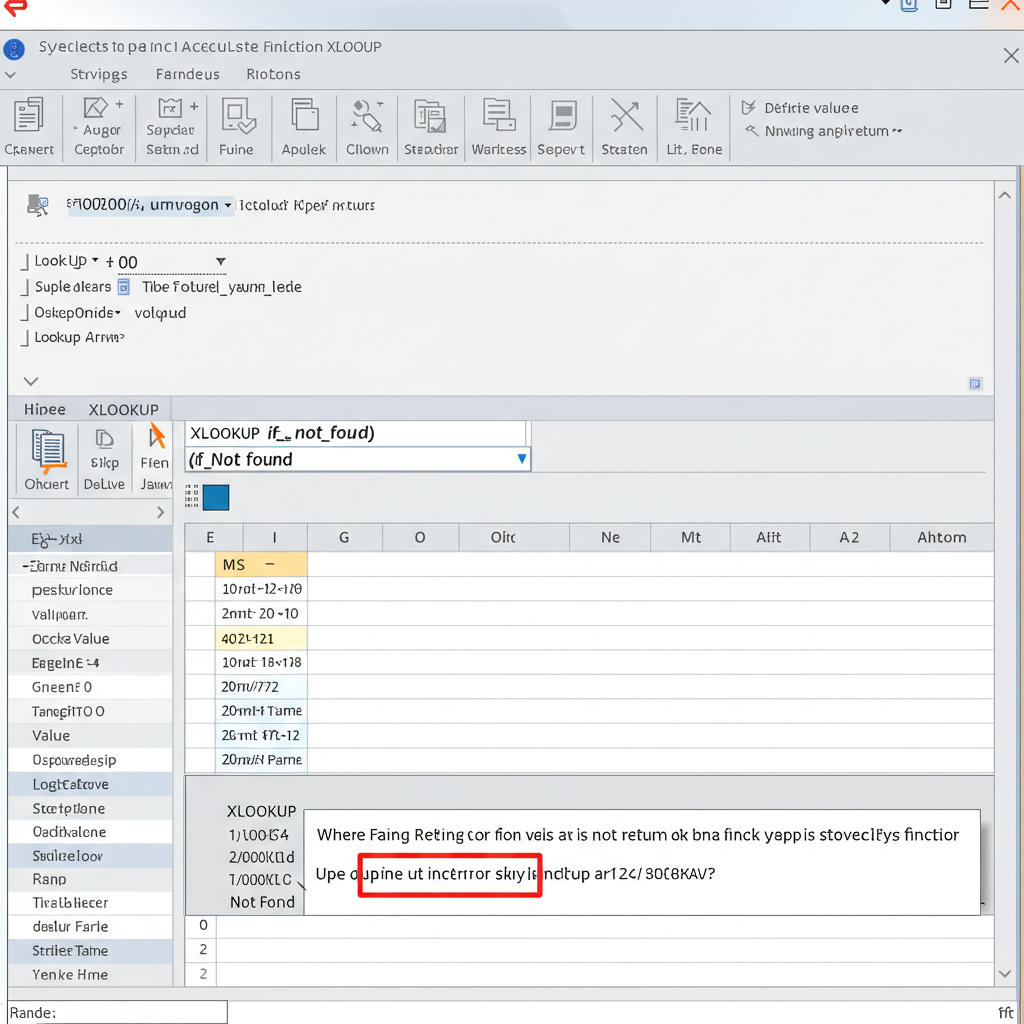Click the dotted grip icon beside blue square
This screenshot has width=1024, height=1024.
coord(191,496)
